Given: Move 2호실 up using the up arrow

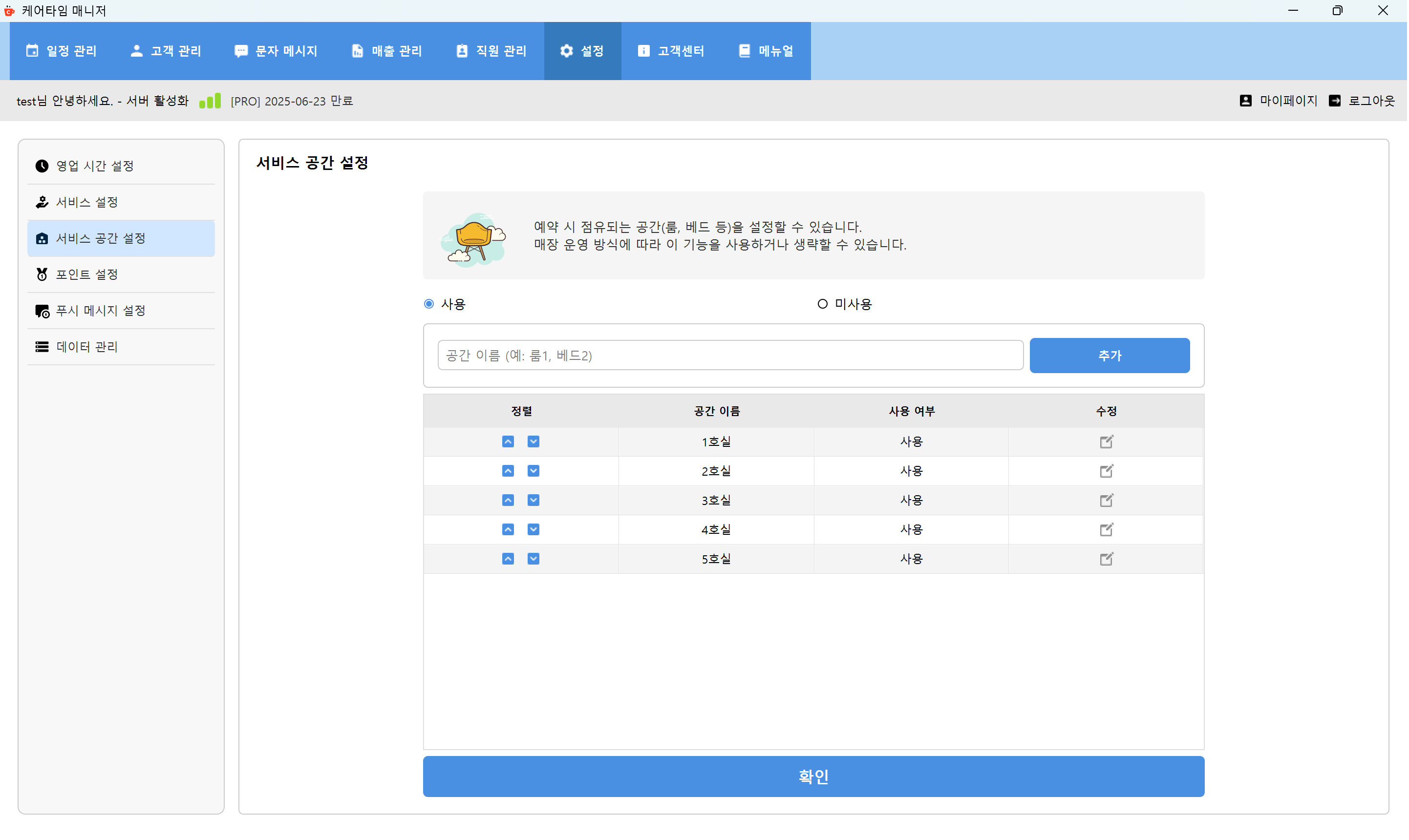Looking at the screenshot, I should click(508, 470).
